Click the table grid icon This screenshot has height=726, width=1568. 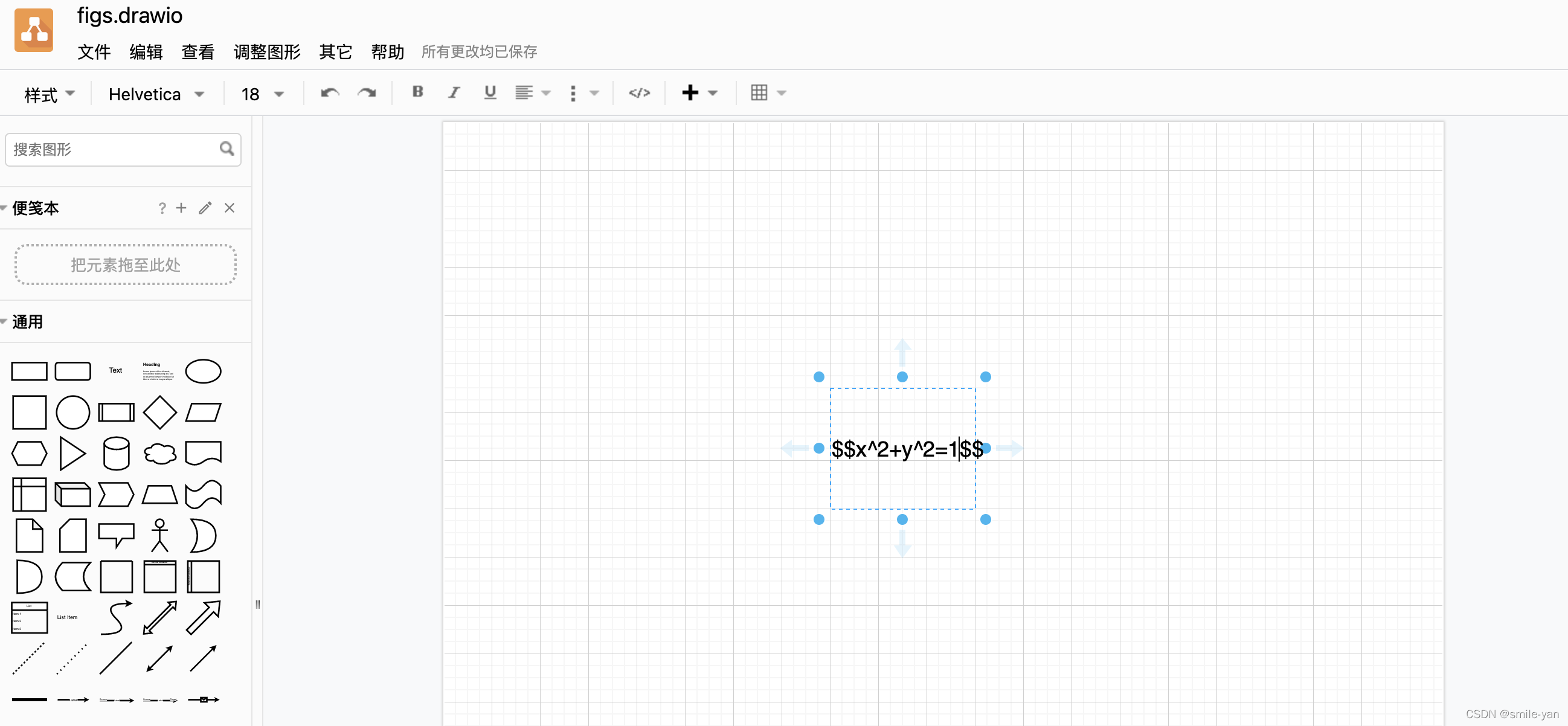[759, 92]
